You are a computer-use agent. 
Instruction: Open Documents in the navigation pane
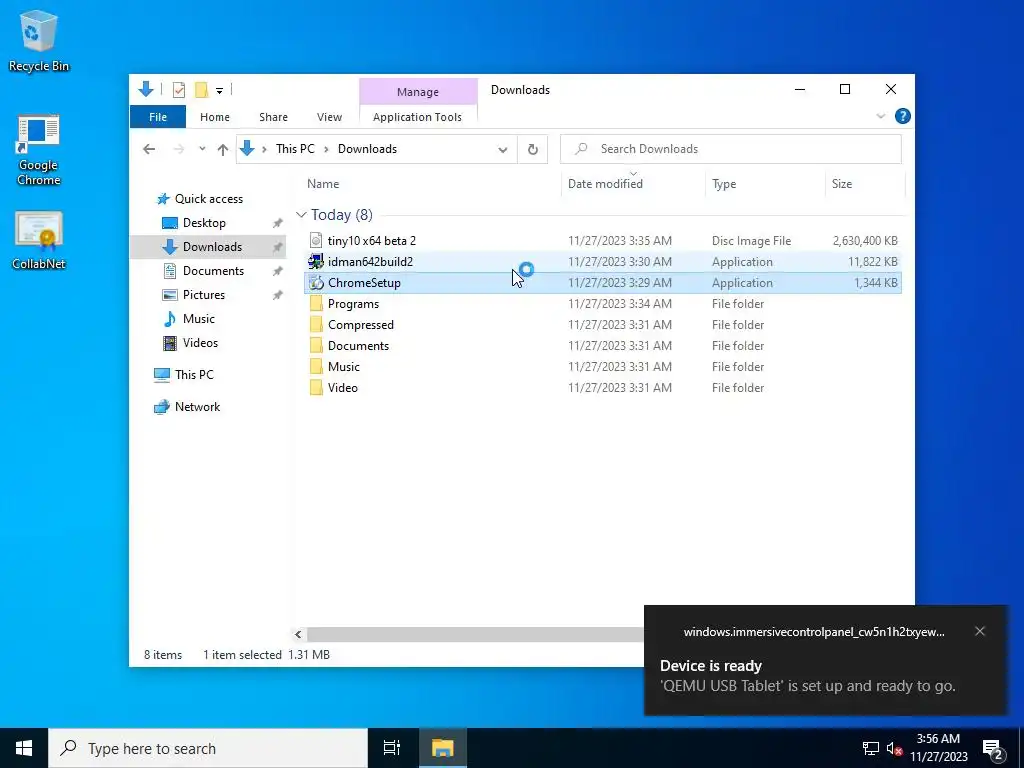pos(203,271)
